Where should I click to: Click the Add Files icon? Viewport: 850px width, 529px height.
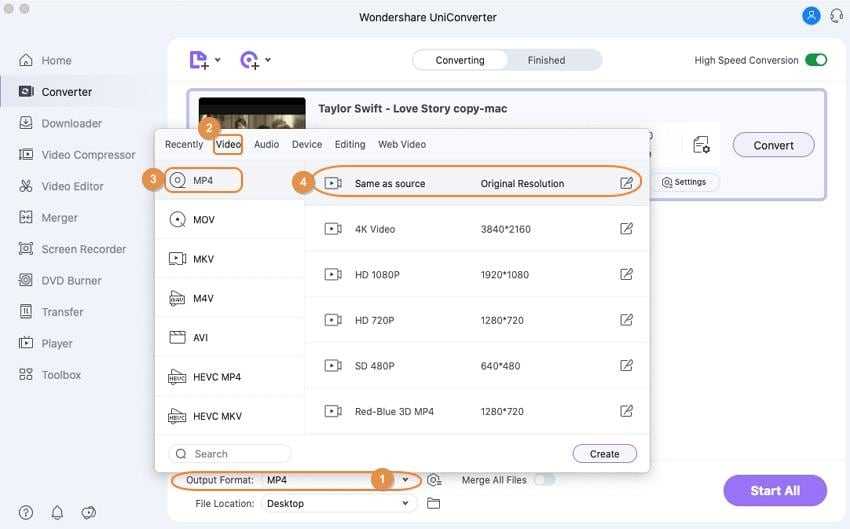[x=200, y=60]
